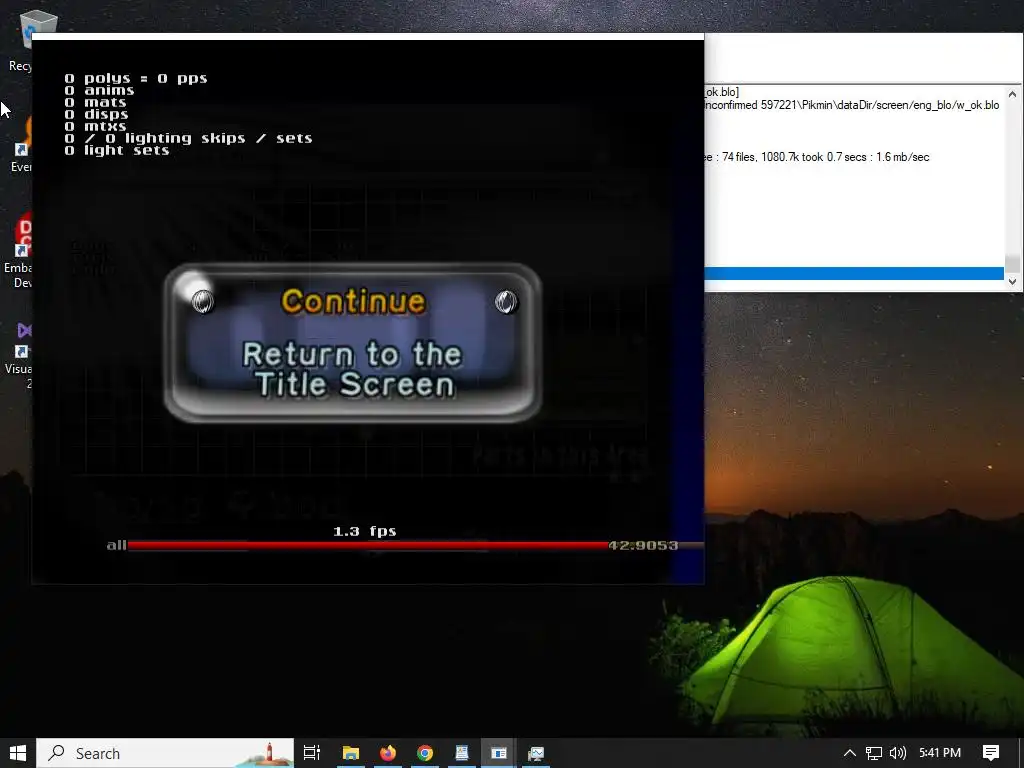Click the '0 / 0 lighting skips / sets' line
The height and width of the screenshot is (768, 1024).
(188, 138)
